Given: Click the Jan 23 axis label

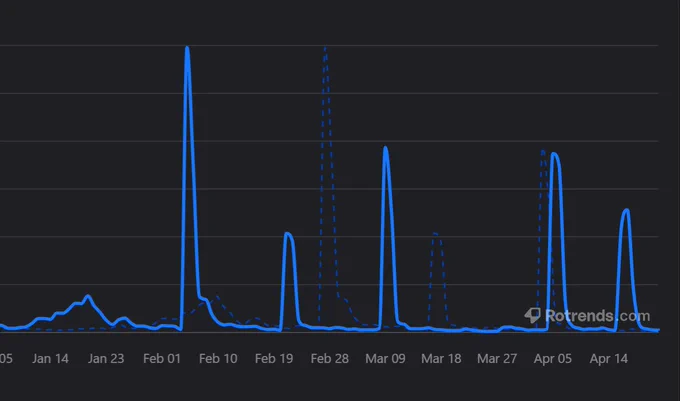Looking at the screenshot, I should (x=106, y=359).
